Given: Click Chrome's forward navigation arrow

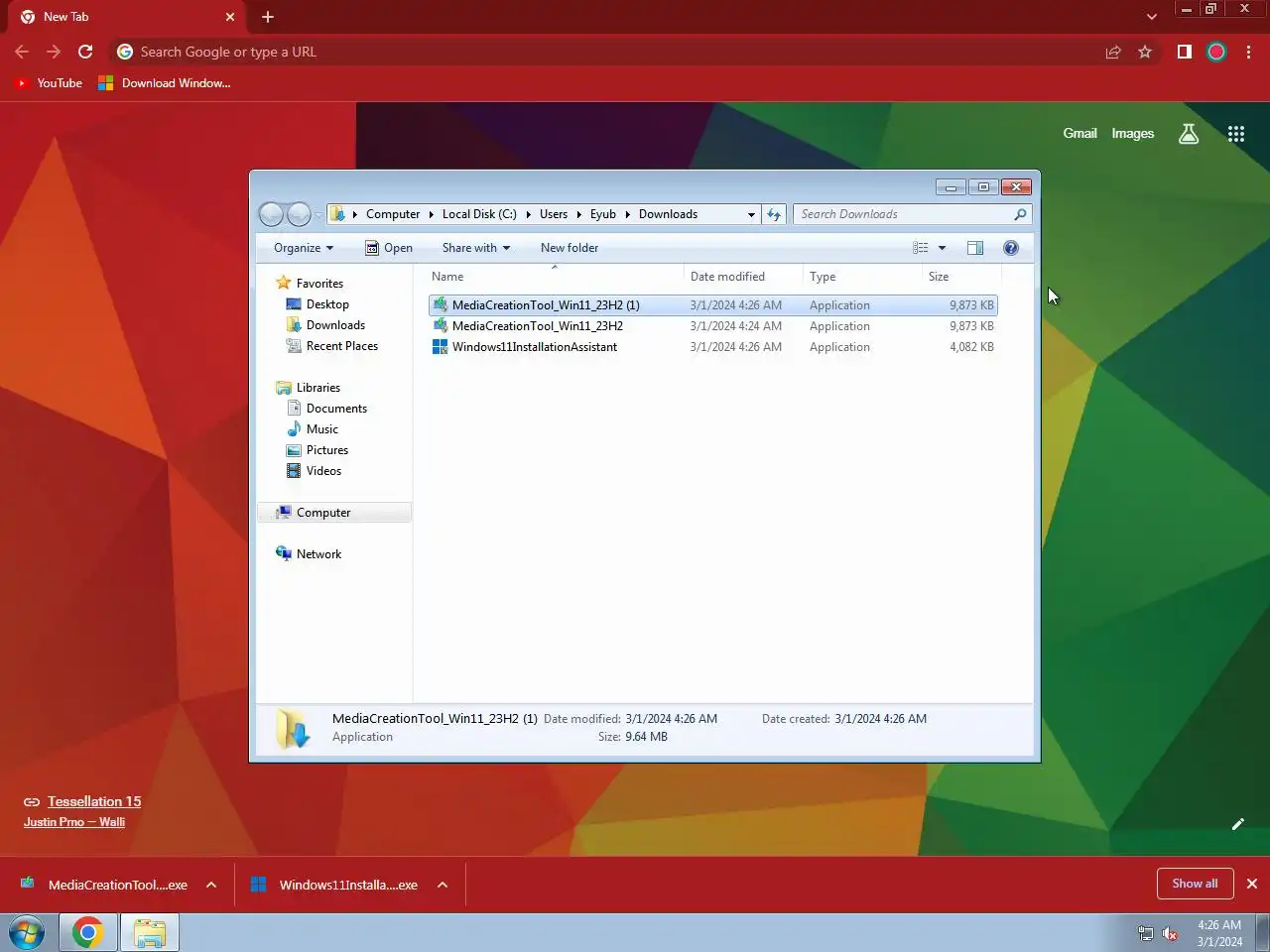Looking at the screenshot, I should (x=54, y=52).
